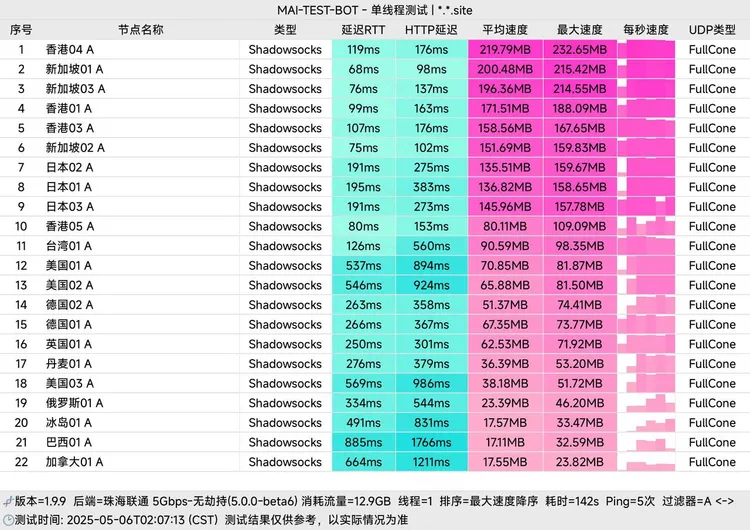
Task: Select the 日本02 A node row name
Action: 69,167
